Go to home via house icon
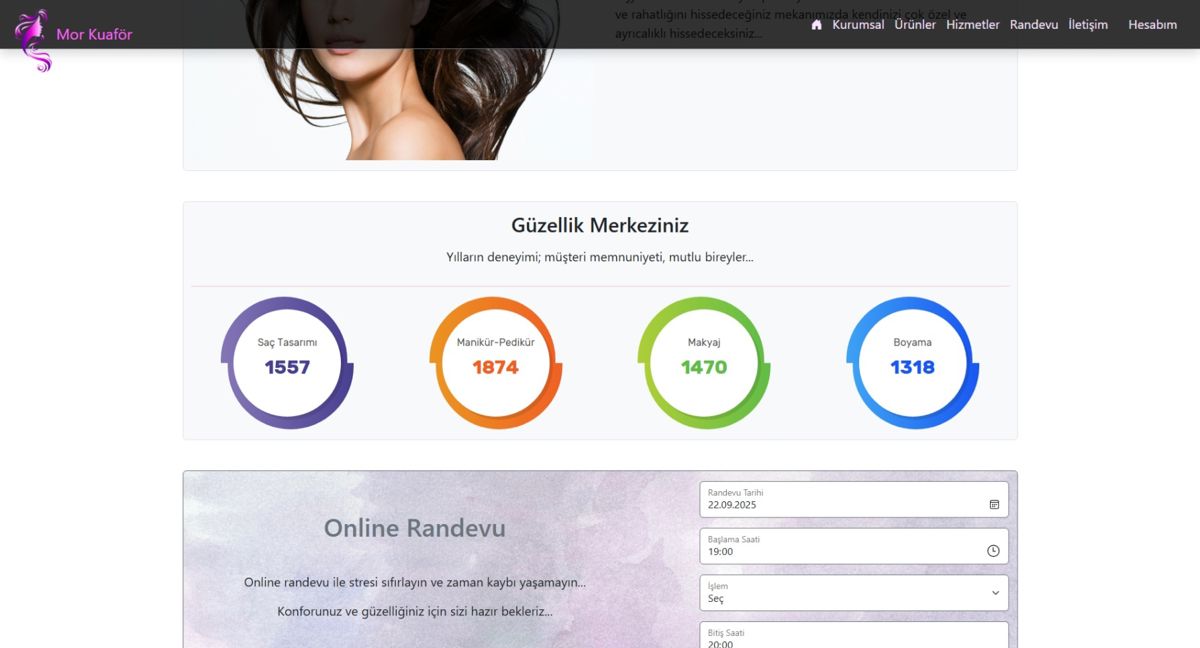This screenshot has height=648, width=1200. 816,25
